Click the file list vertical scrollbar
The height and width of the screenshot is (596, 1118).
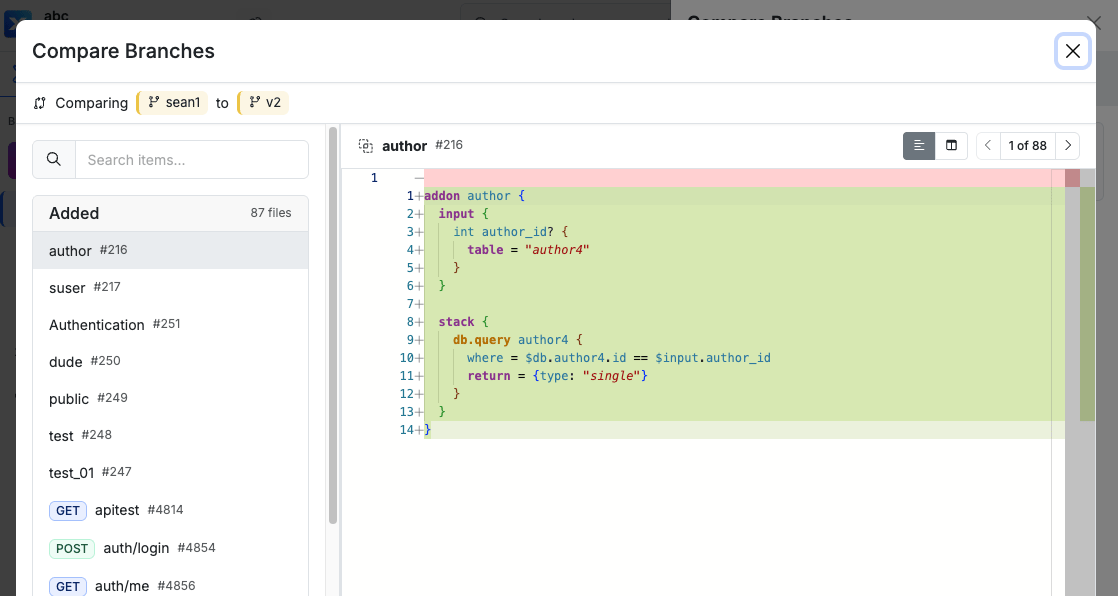tap(332, 325)
